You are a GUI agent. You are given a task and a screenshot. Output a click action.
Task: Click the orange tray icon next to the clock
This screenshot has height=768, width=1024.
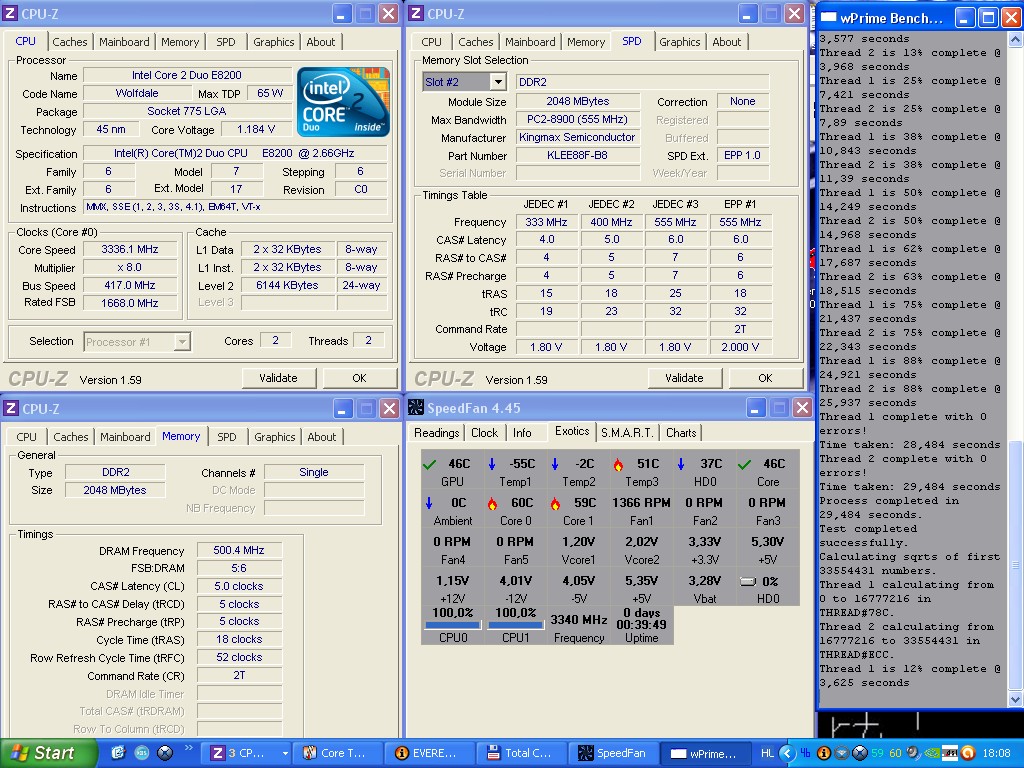tap(968, 753)
